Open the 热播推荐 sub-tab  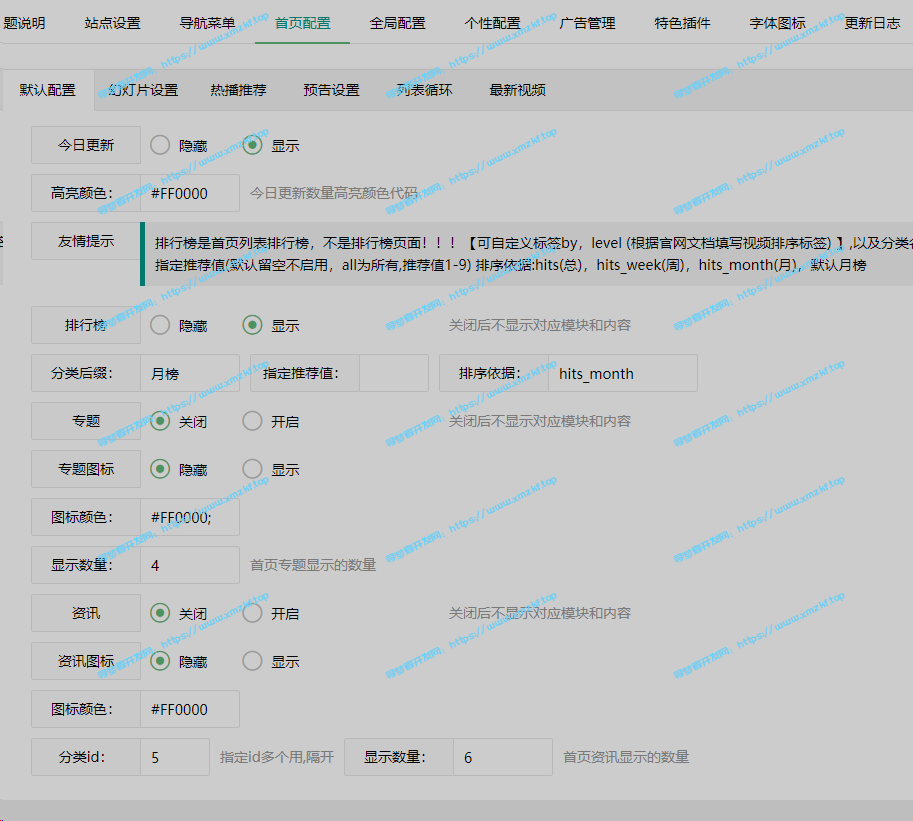coord(238,90)
